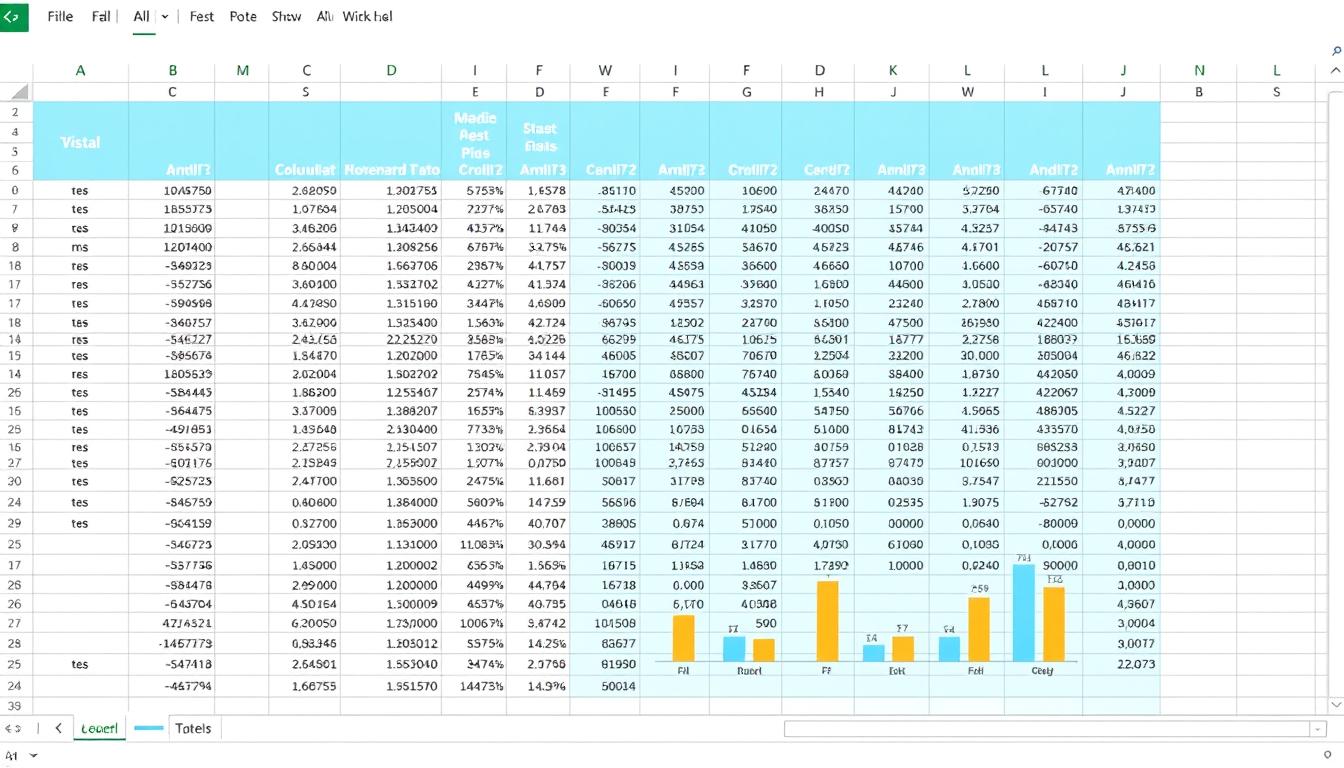This screenshot has height=768, width=1344.
Task: Select the column H header
Action: [820, 91]
